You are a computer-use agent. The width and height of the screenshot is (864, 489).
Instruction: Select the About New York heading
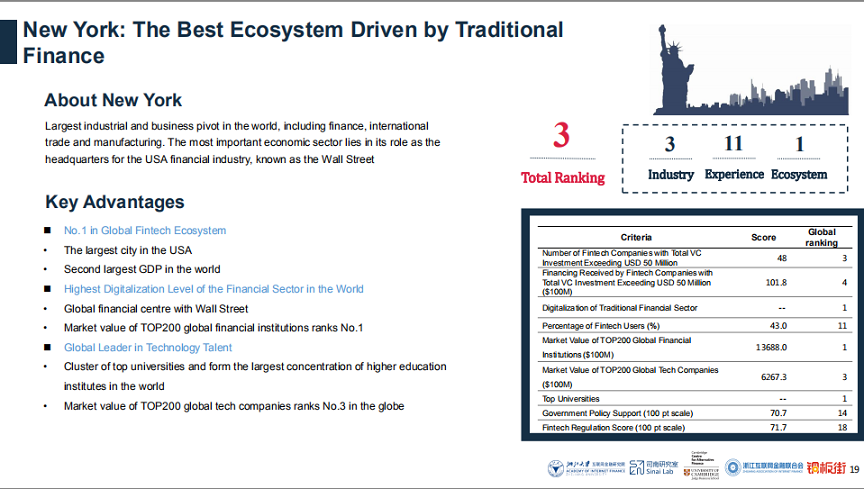113,100
